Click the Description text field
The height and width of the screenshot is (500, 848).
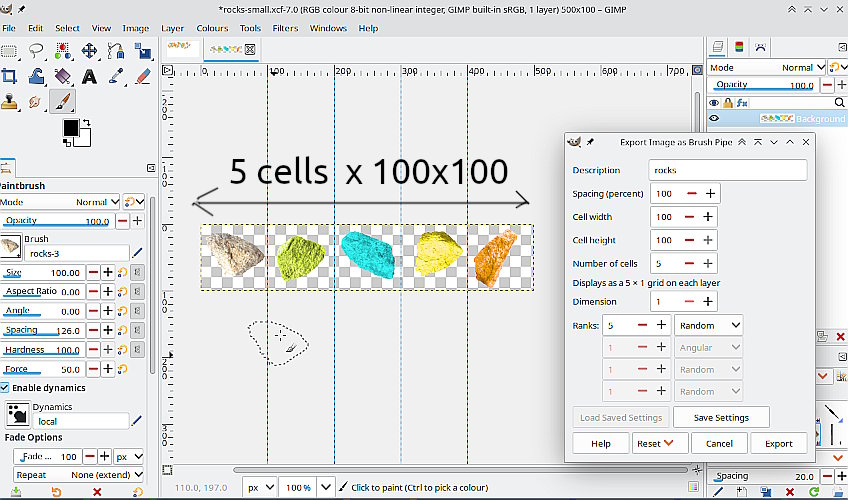pos(727,170)
